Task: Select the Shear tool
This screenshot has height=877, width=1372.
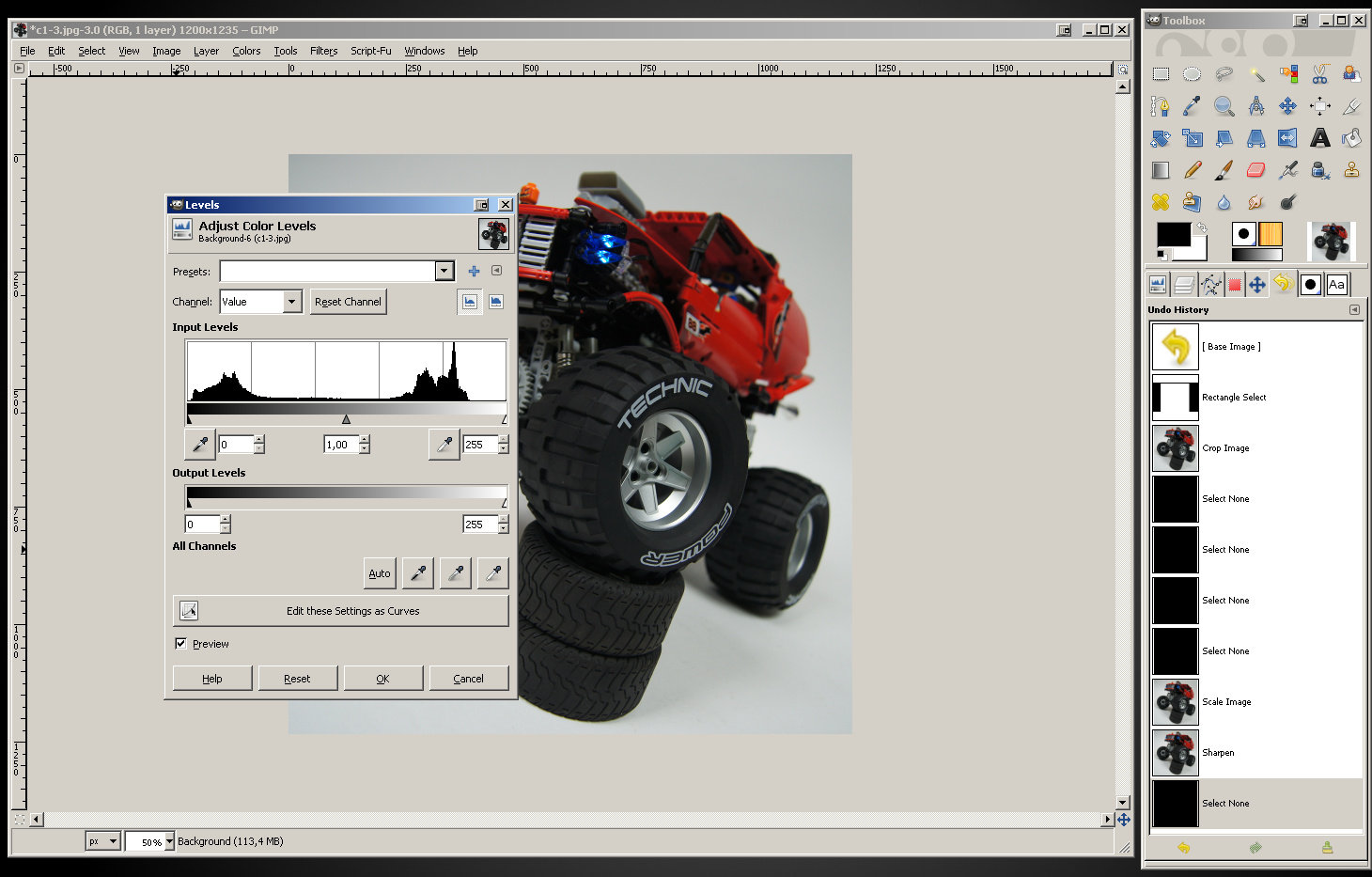Action: [1224, 138]
